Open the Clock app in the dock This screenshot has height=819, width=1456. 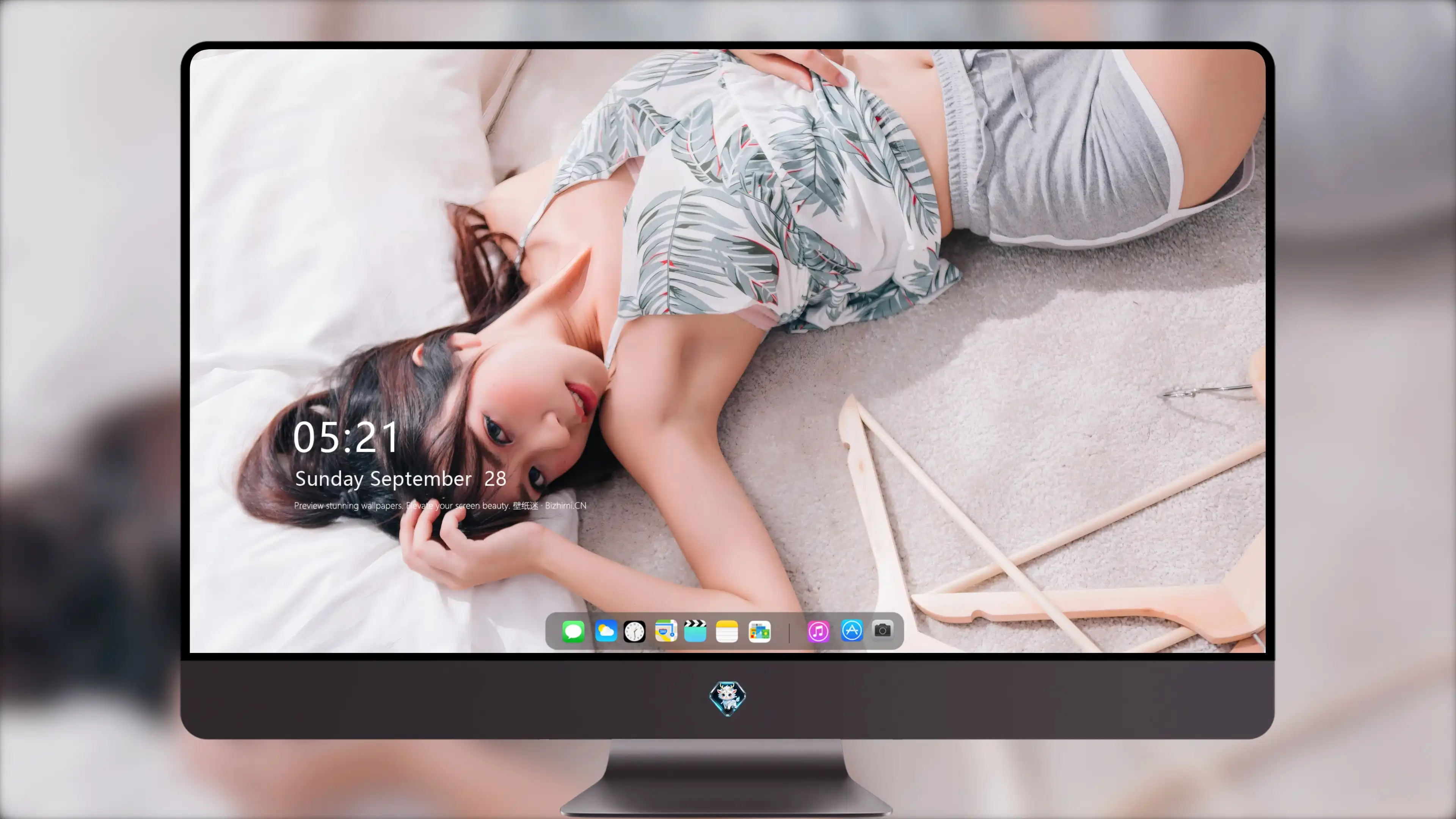(634, 631)
